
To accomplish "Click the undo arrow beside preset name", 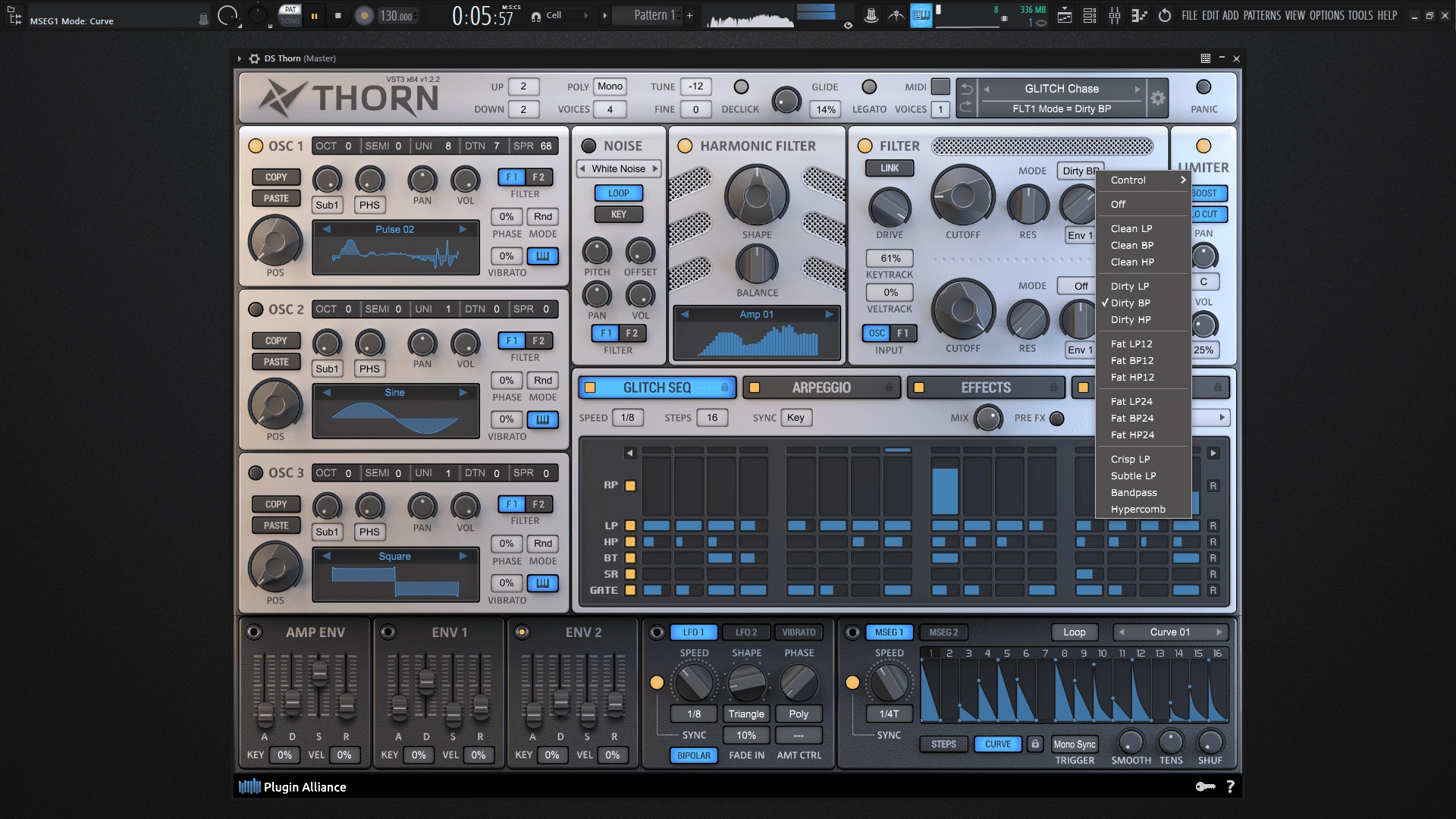I will (x=966, y=89).
